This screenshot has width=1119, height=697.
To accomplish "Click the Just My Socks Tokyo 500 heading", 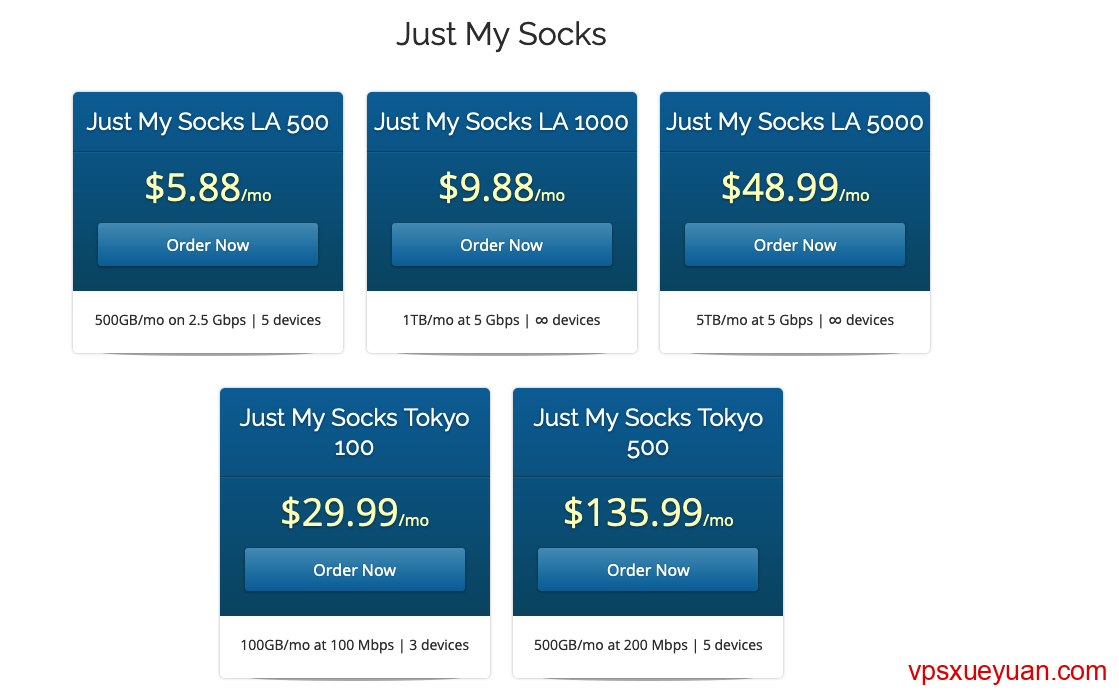I will (648, 432).
